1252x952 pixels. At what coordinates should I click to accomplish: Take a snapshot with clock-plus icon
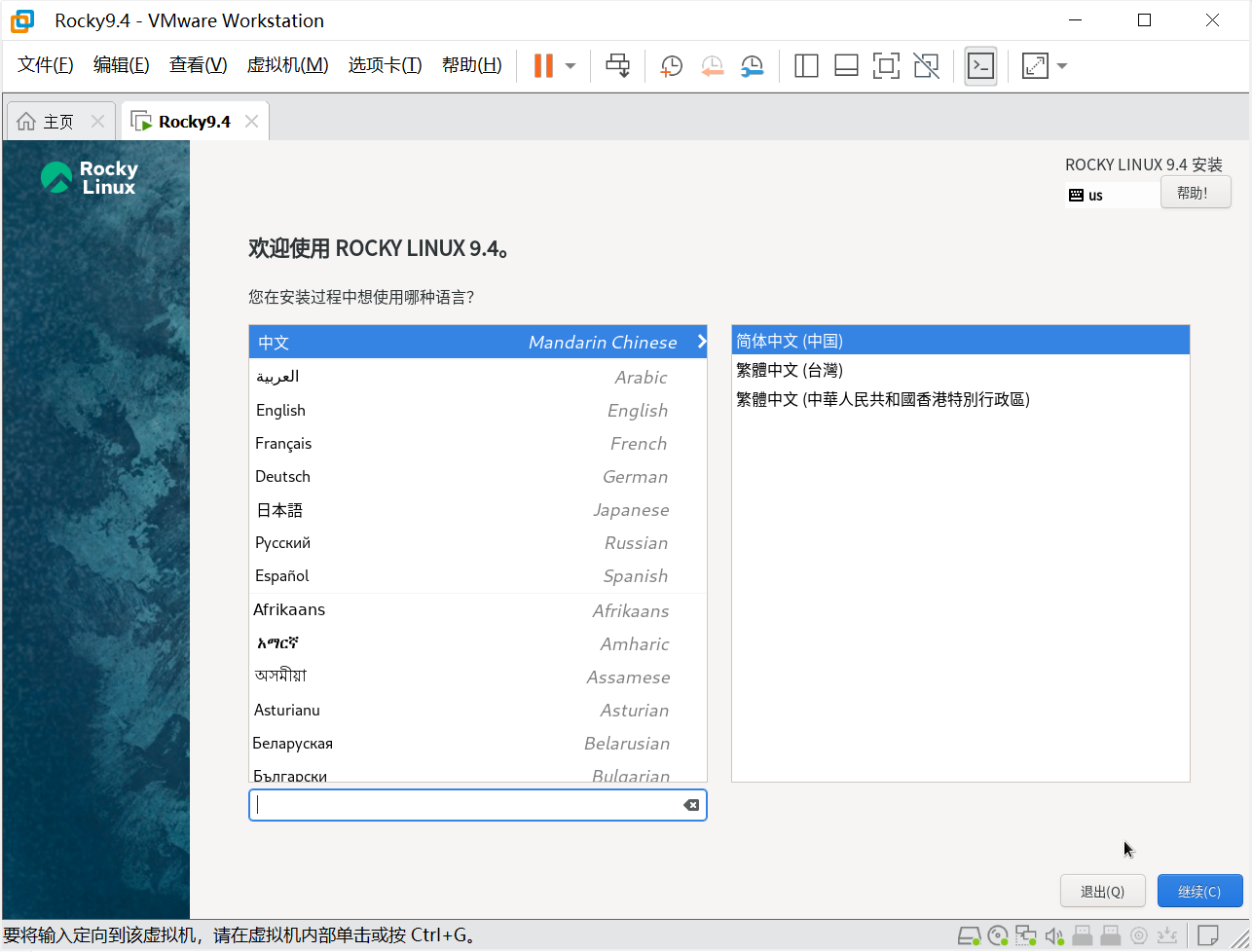point(671,65)
